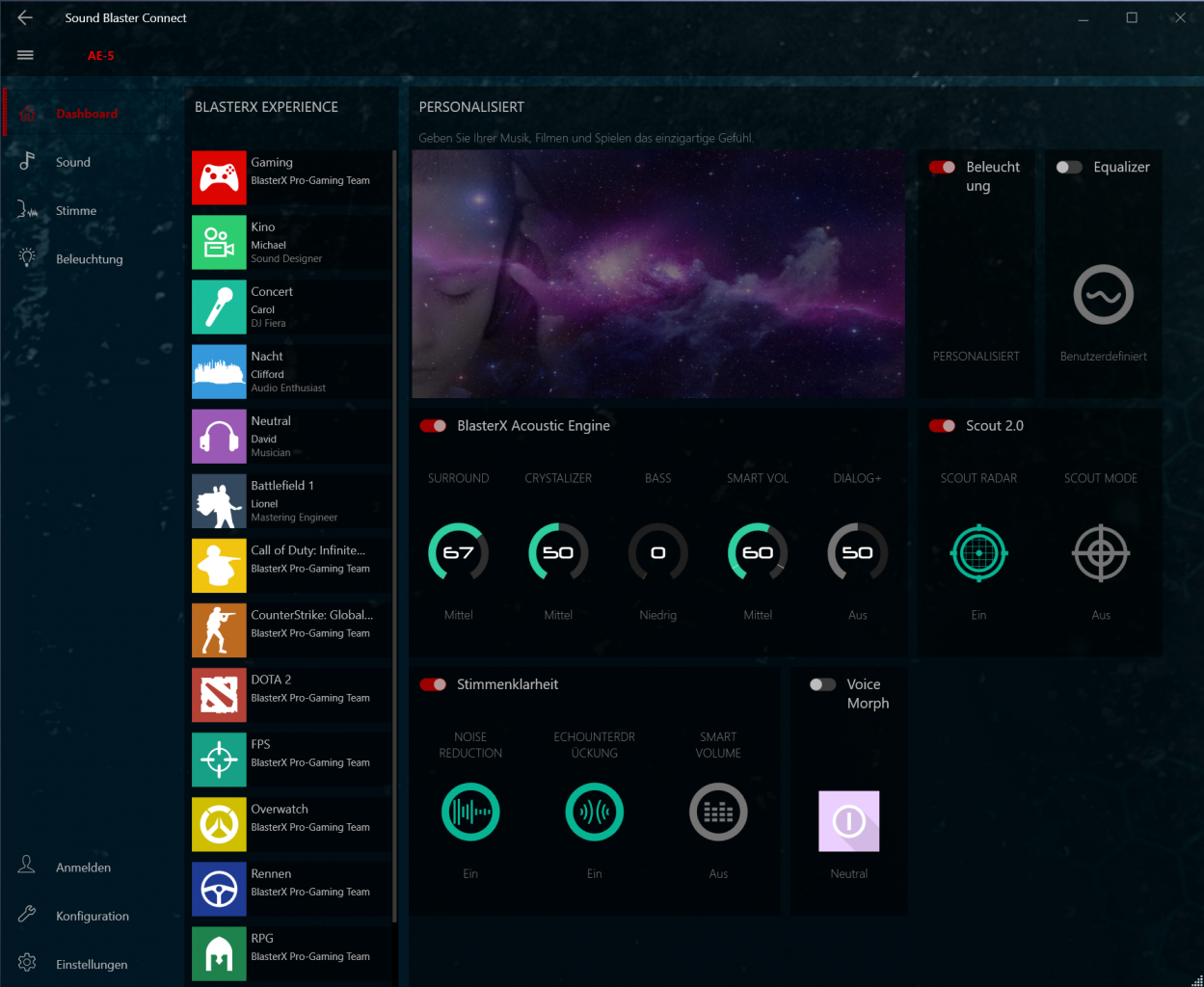Click the BLASTERX EXPERIENCE heading
The width and height of the screenshot is (1204, 987).
click(x=266, y=107)
